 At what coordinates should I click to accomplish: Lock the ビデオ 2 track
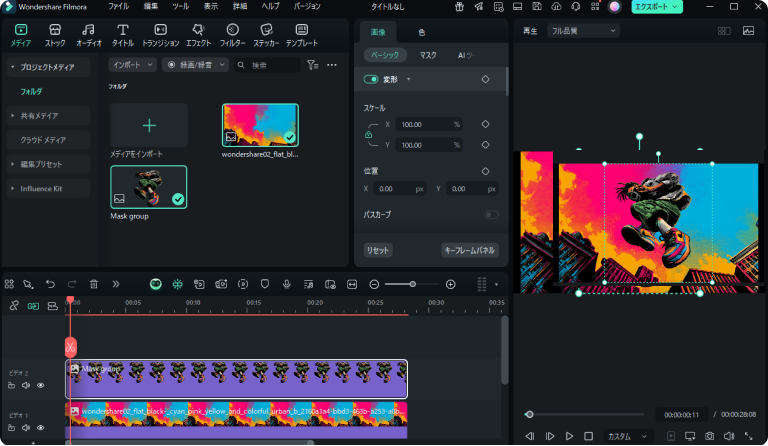[x=11, y=385]
